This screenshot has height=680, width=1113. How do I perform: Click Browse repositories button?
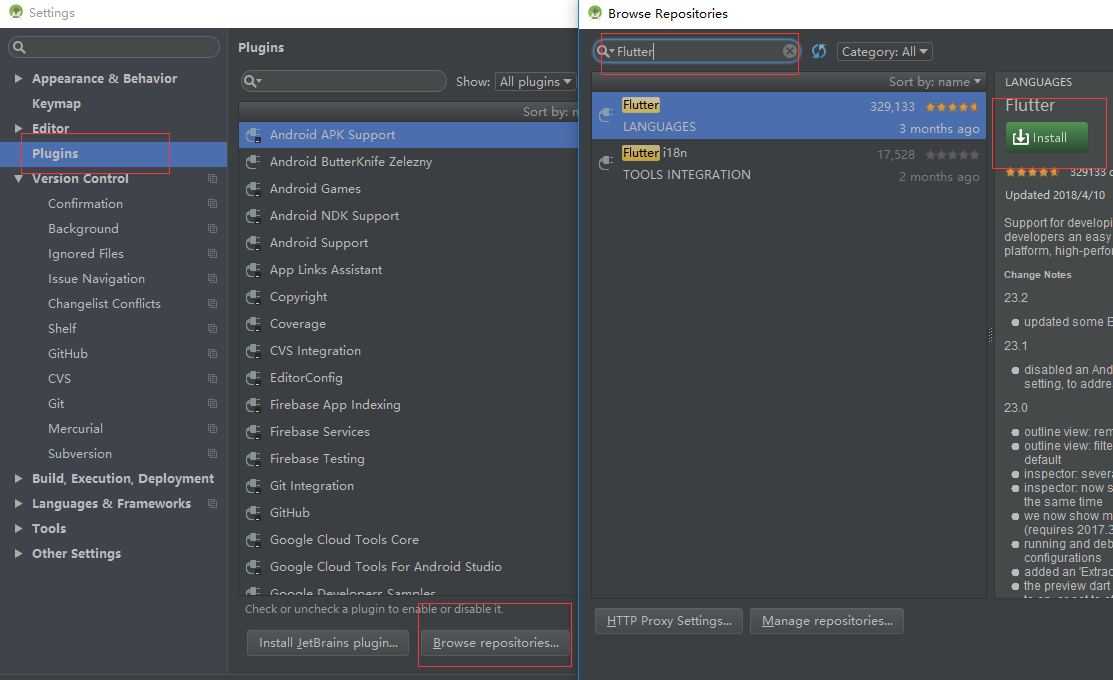coord(495,642)
